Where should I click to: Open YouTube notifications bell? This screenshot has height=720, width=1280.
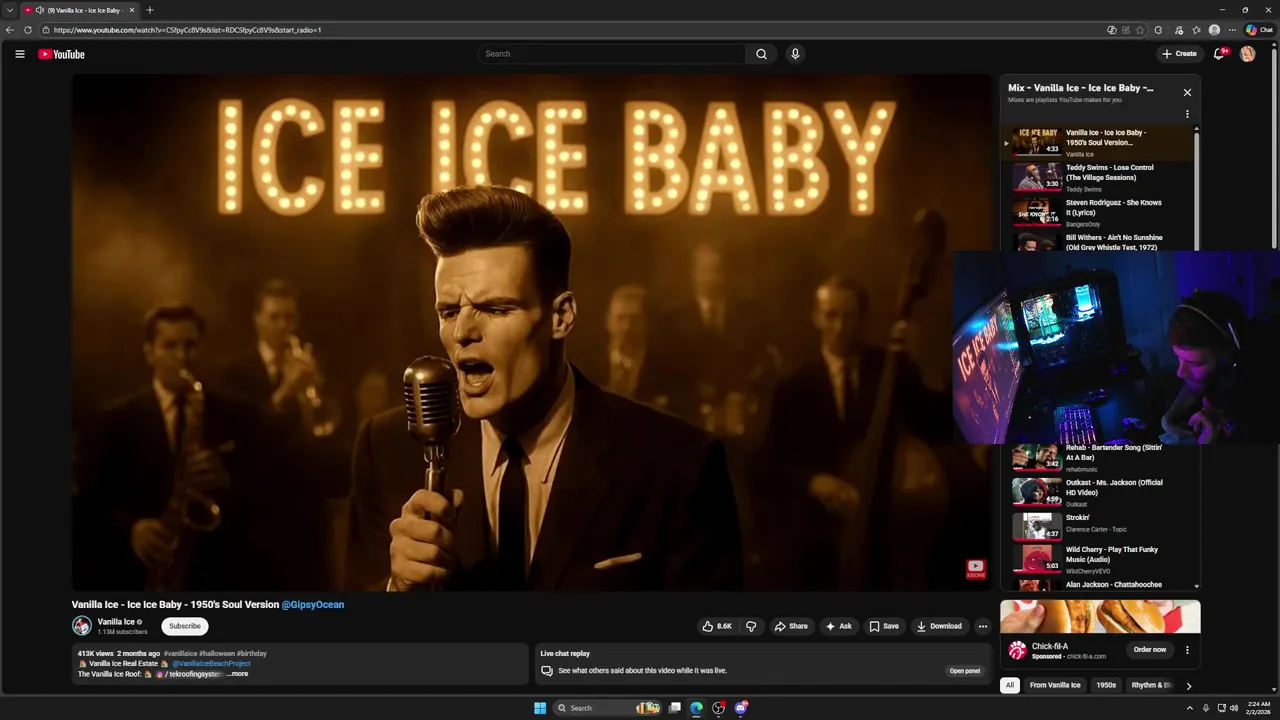tap(1219, 54)
